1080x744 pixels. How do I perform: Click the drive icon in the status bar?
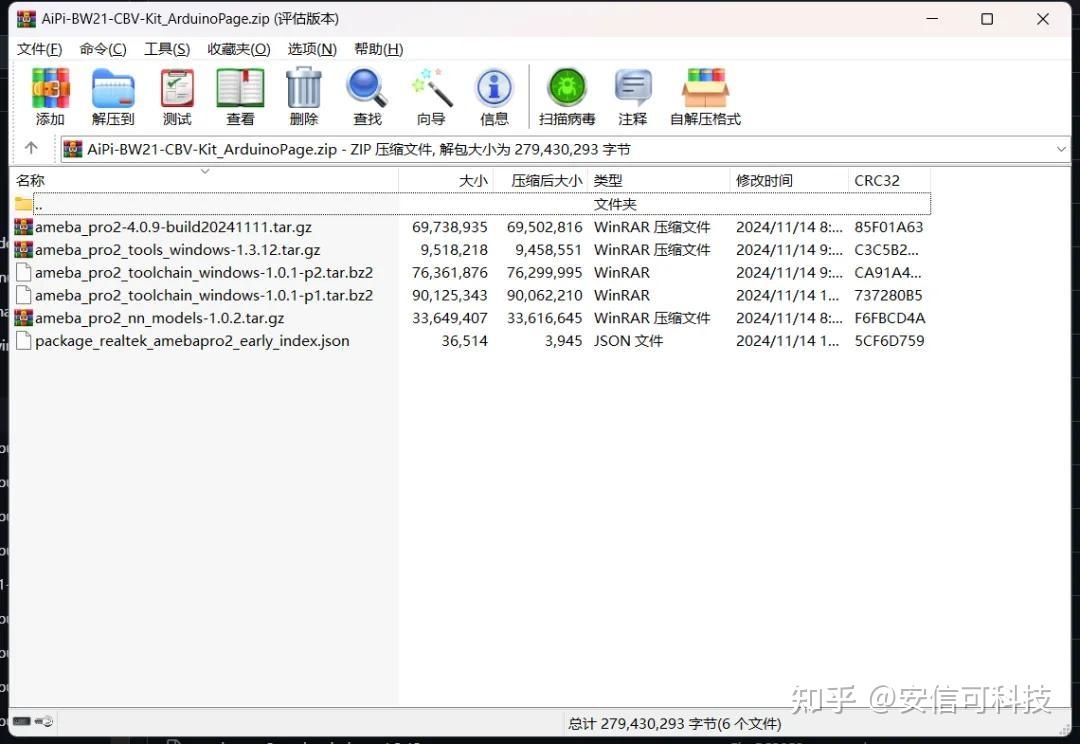pos(22,721)
